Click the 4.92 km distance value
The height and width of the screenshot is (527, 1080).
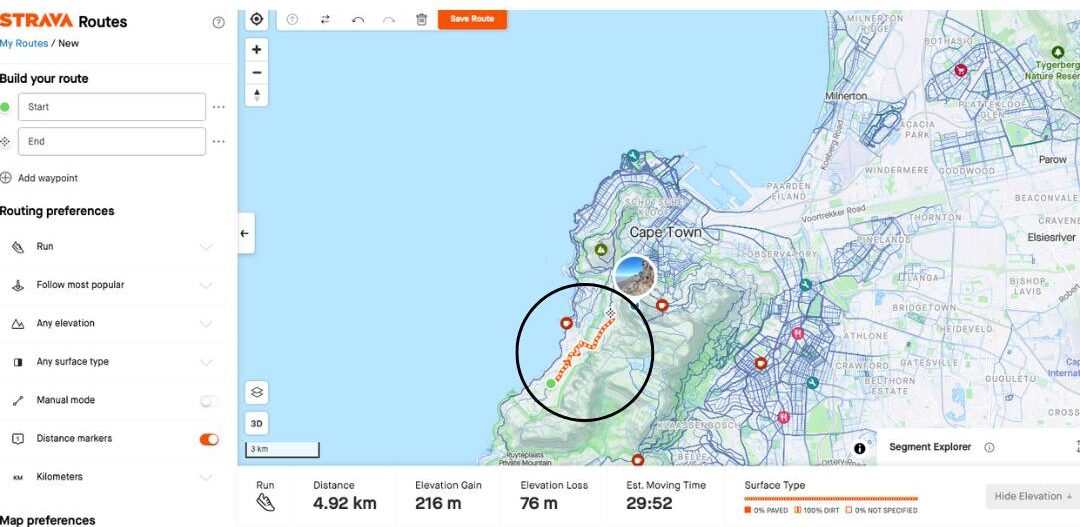click(x=344, y=504)
